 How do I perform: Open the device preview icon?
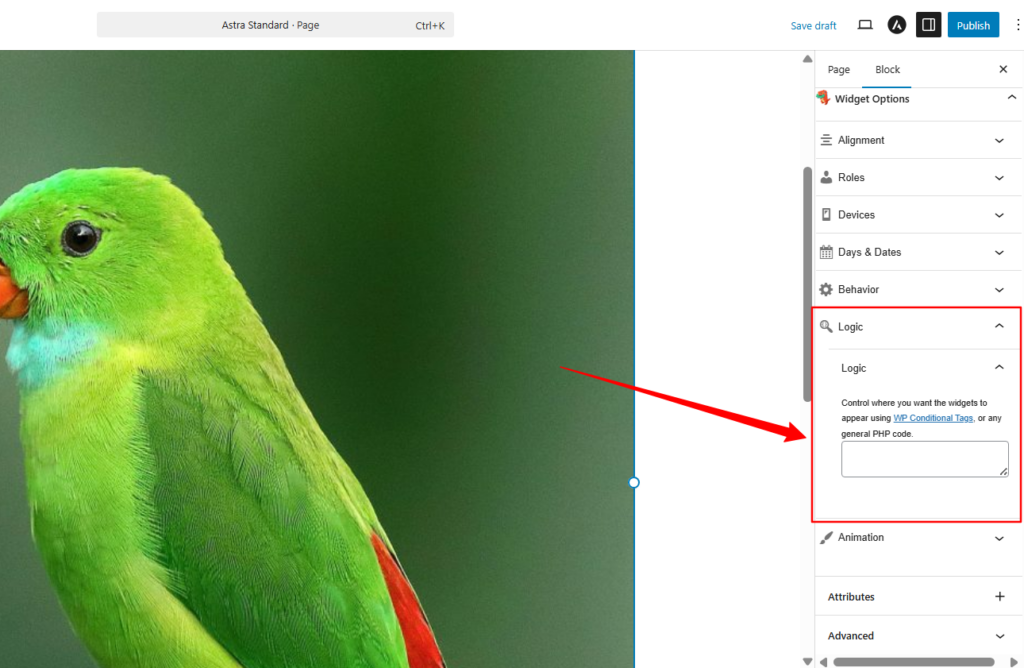click(865, 25)
